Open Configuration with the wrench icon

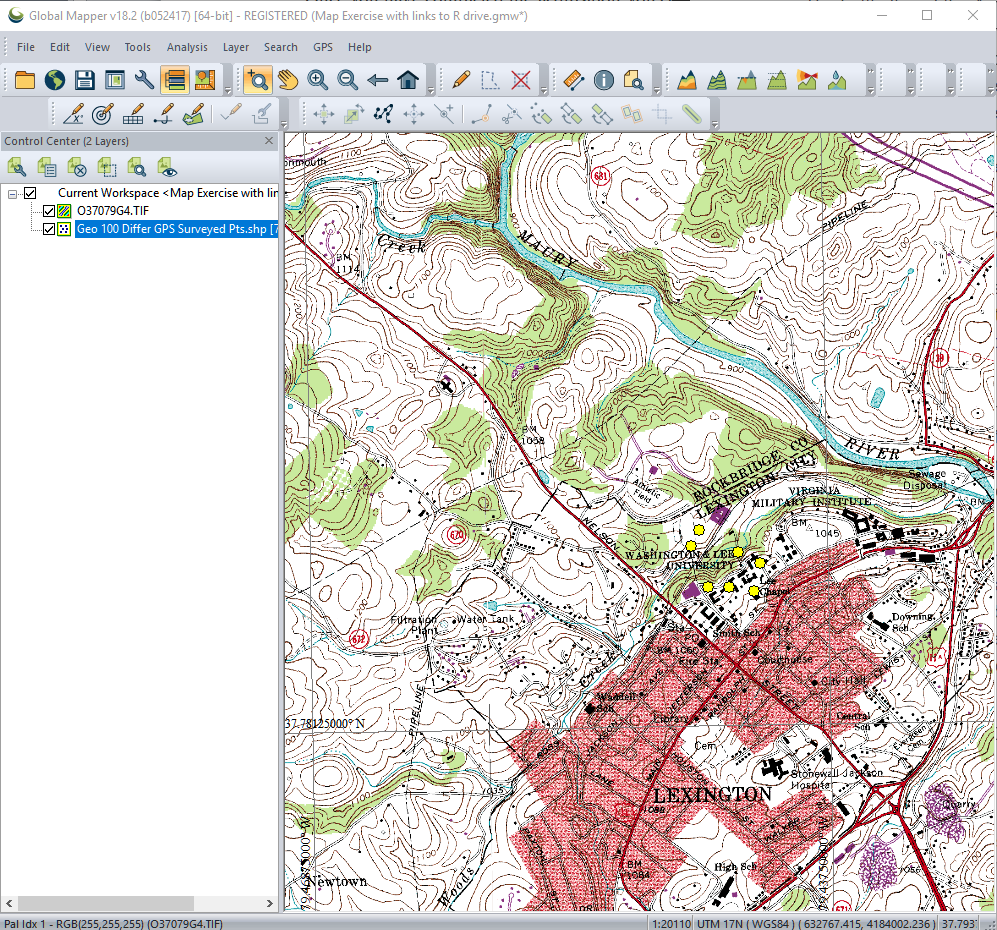tap(144, 80)
